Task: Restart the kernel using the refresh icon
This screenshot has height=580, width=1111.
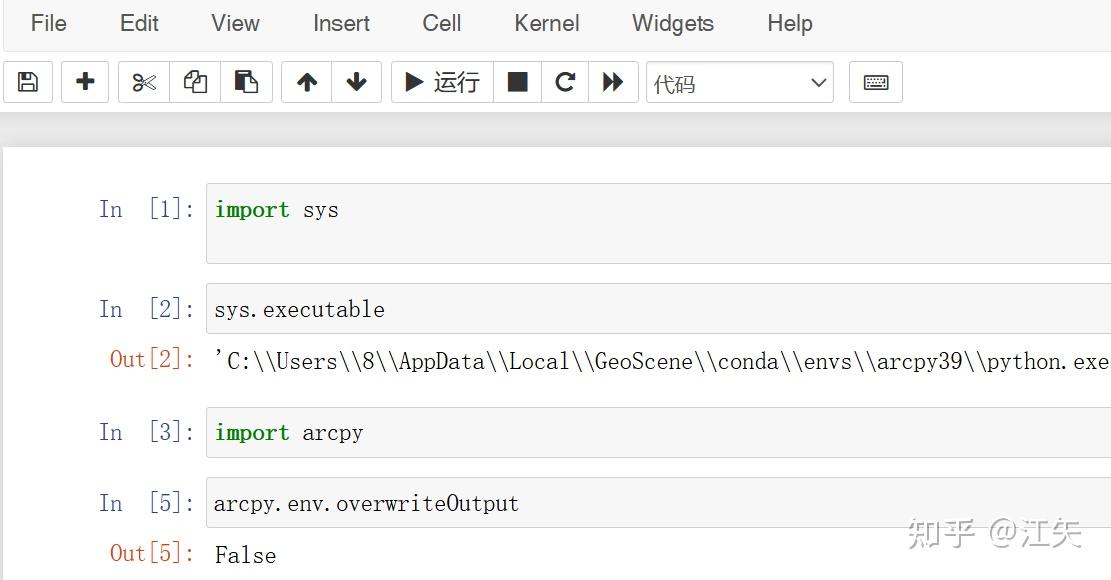Action: coord(565,82)
